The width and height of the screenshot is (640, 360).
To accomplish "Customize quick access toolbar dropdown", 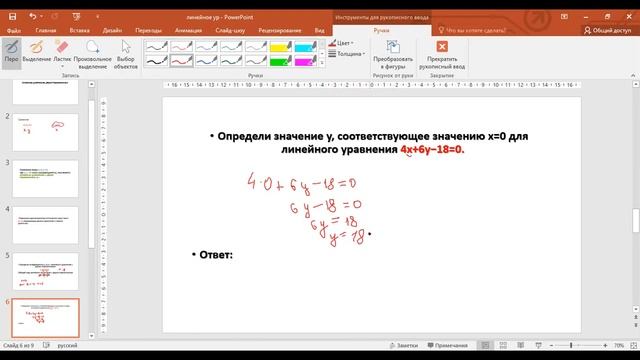I will pos(97,17).
